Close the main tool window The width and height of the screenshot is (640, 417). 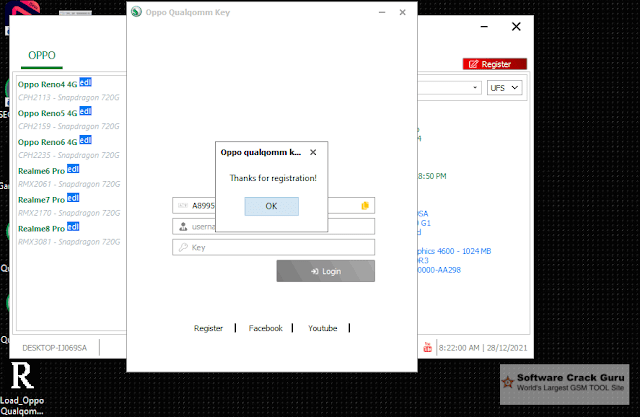pyautogui.click(x=516, y=27)
